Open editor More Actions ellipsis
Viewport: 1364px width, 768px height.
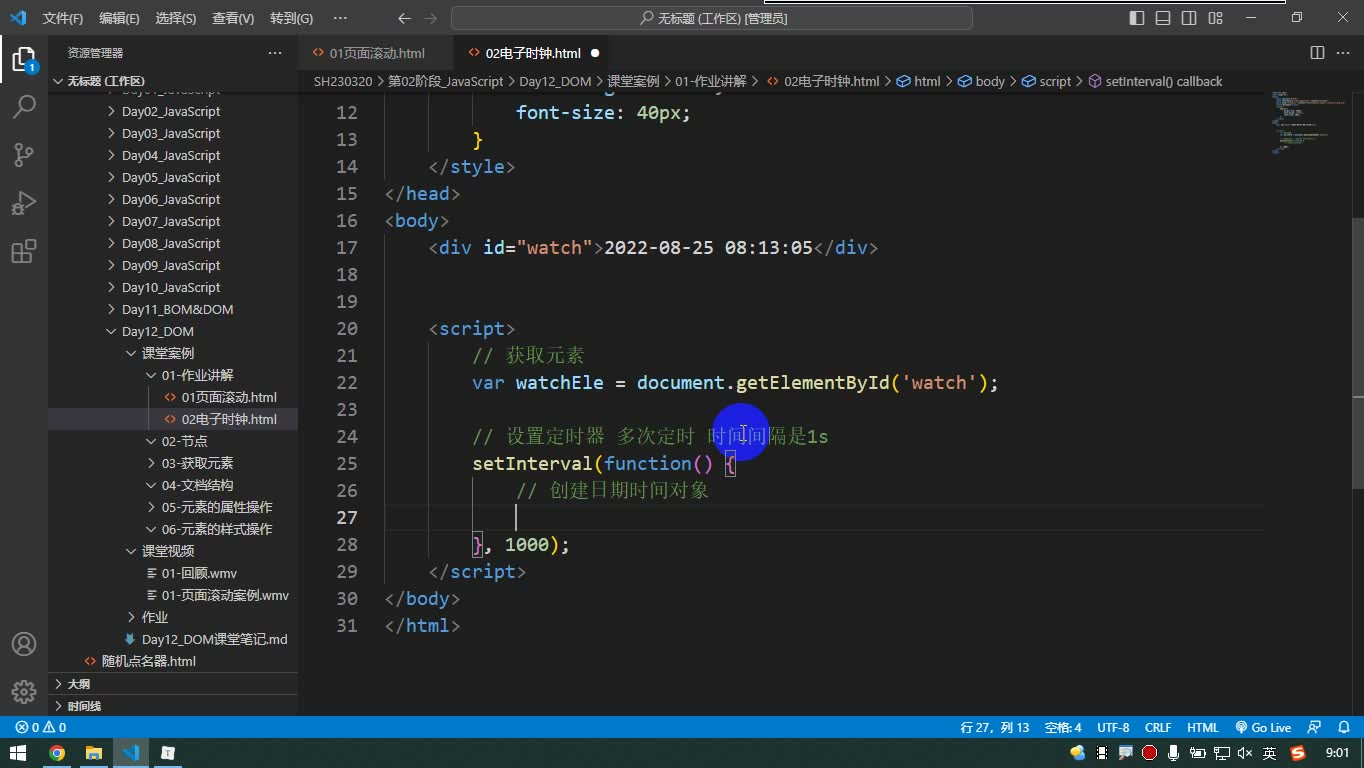pos(1343,53)
